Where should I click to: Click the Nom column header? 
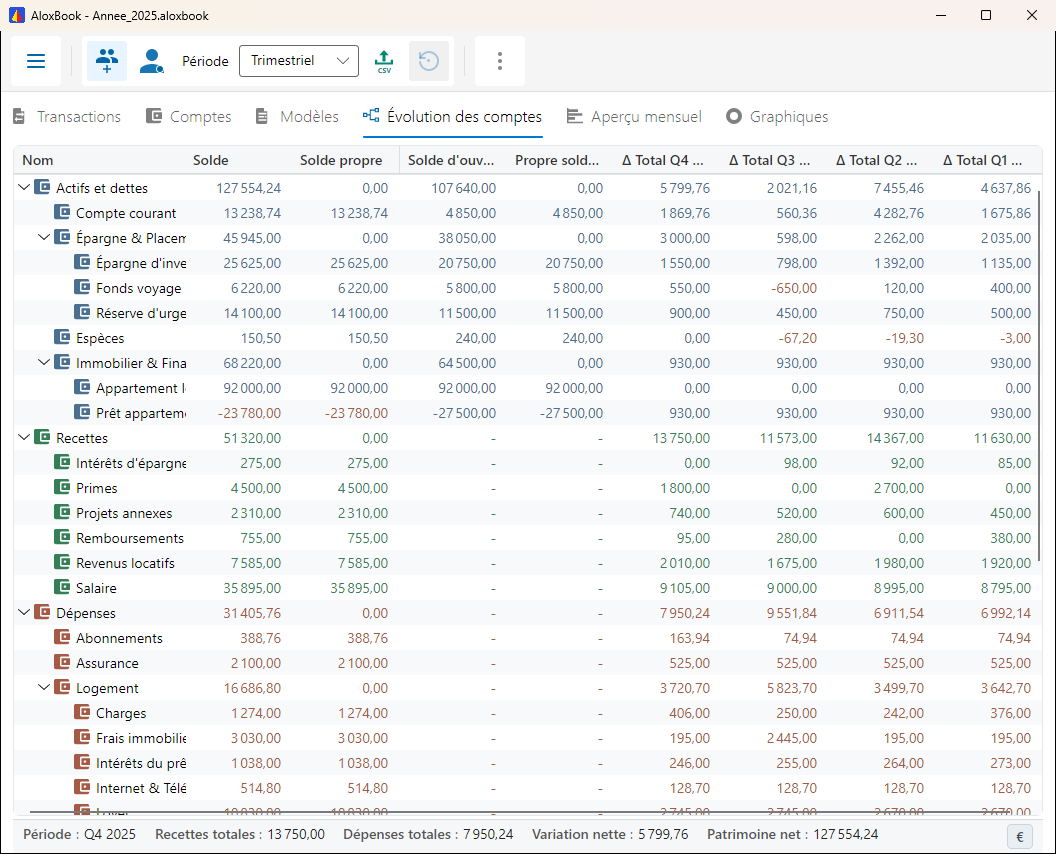tap(38, 160)
